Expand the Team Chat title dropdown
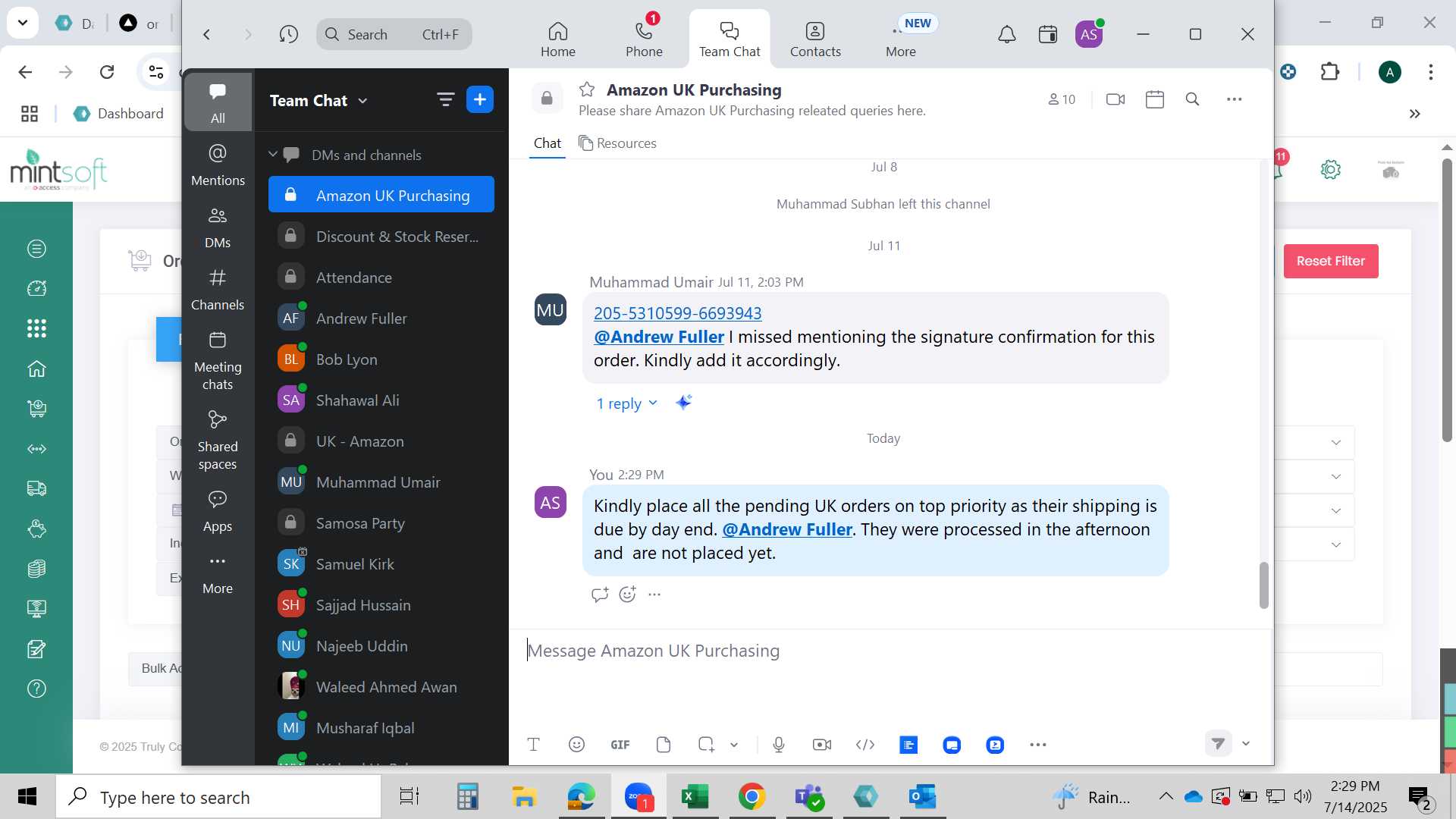This screenshot has width=1456, height=819. coord(362,101)
